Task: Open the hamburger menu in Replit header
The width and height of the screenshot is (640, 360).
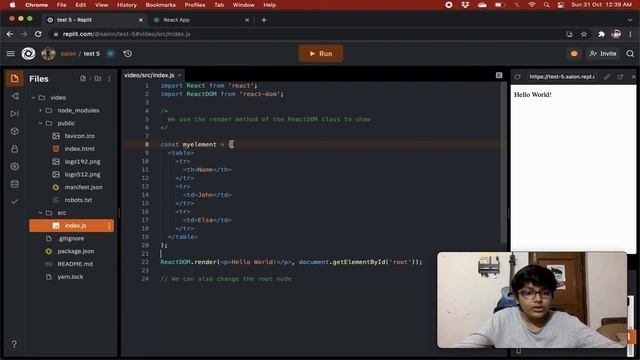Action: 11,53
